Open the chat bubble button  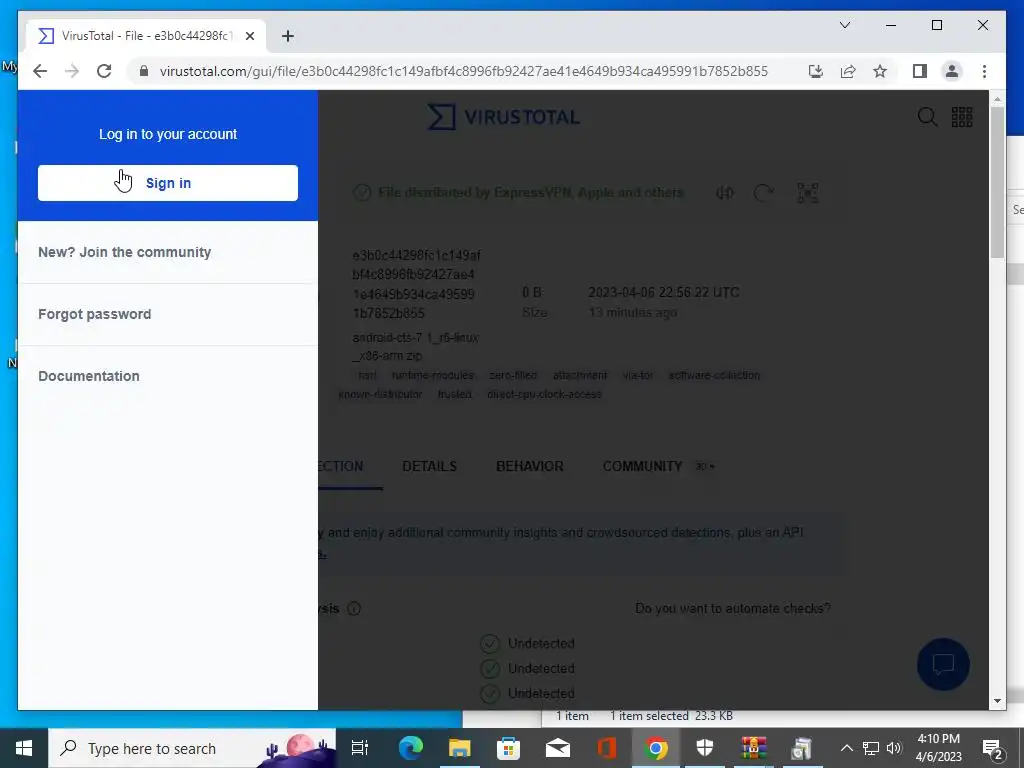[943, 664]
